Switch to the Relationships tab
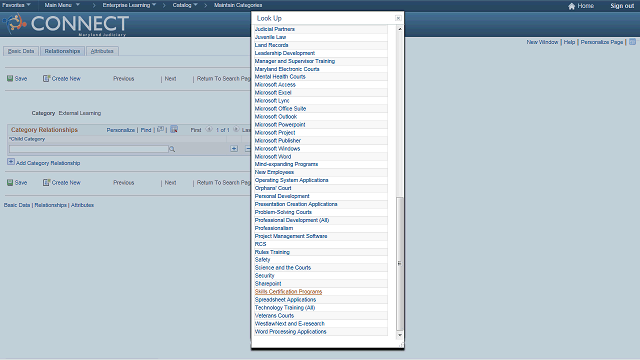The height and width of the screenshot is (360, 640). click(62, 51)
